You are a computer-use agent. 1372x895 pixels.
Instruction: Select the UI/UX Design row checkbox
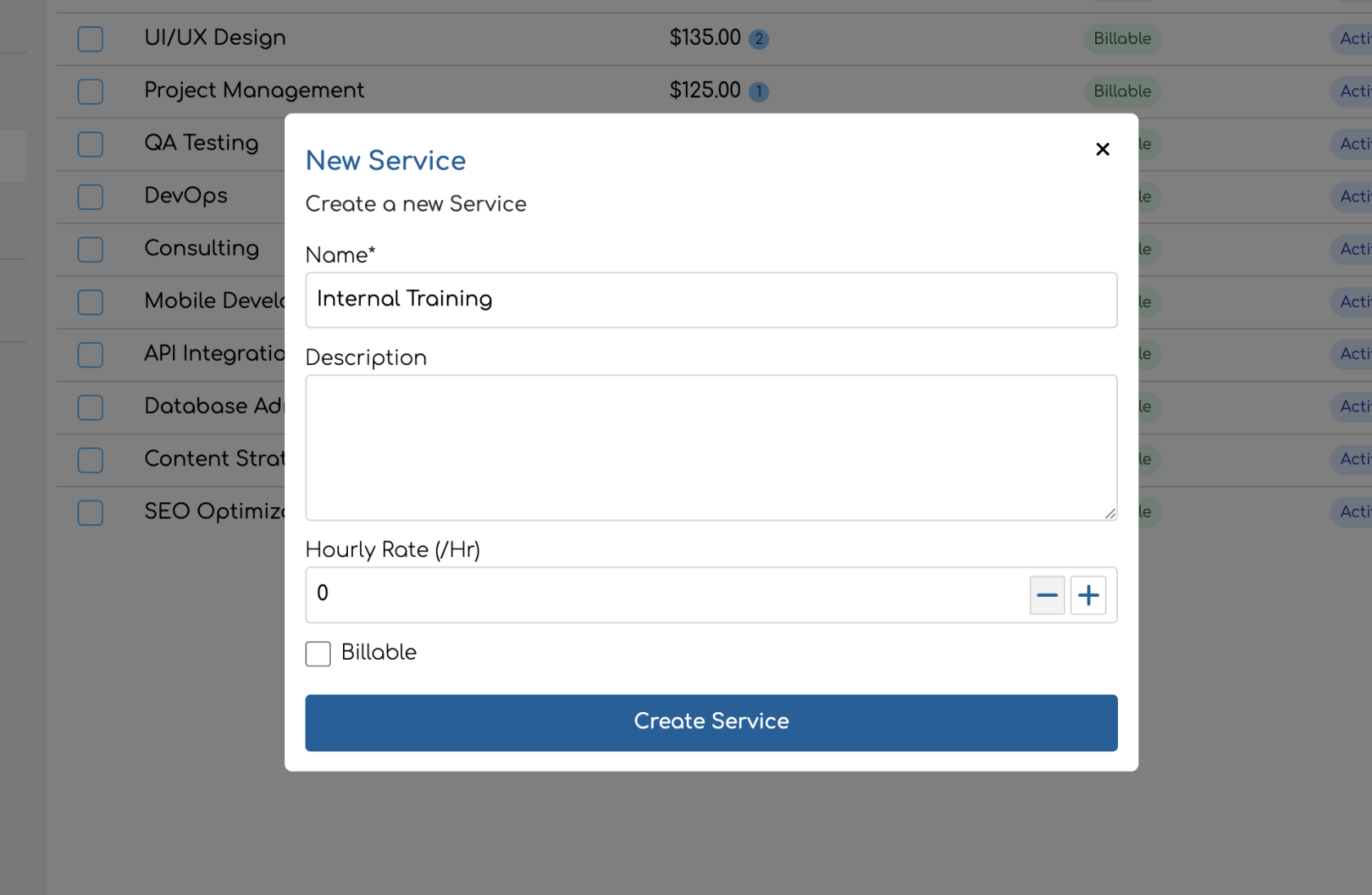[91, 39]
